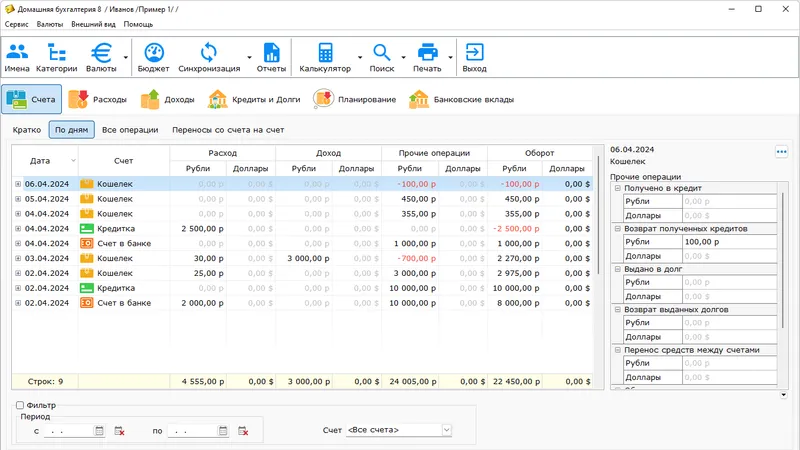Image resolution: width=800 pixels, height=450 pixels.
Task: Expand the 06.04.2024 Кошелек row
Action: pos(18,184)
